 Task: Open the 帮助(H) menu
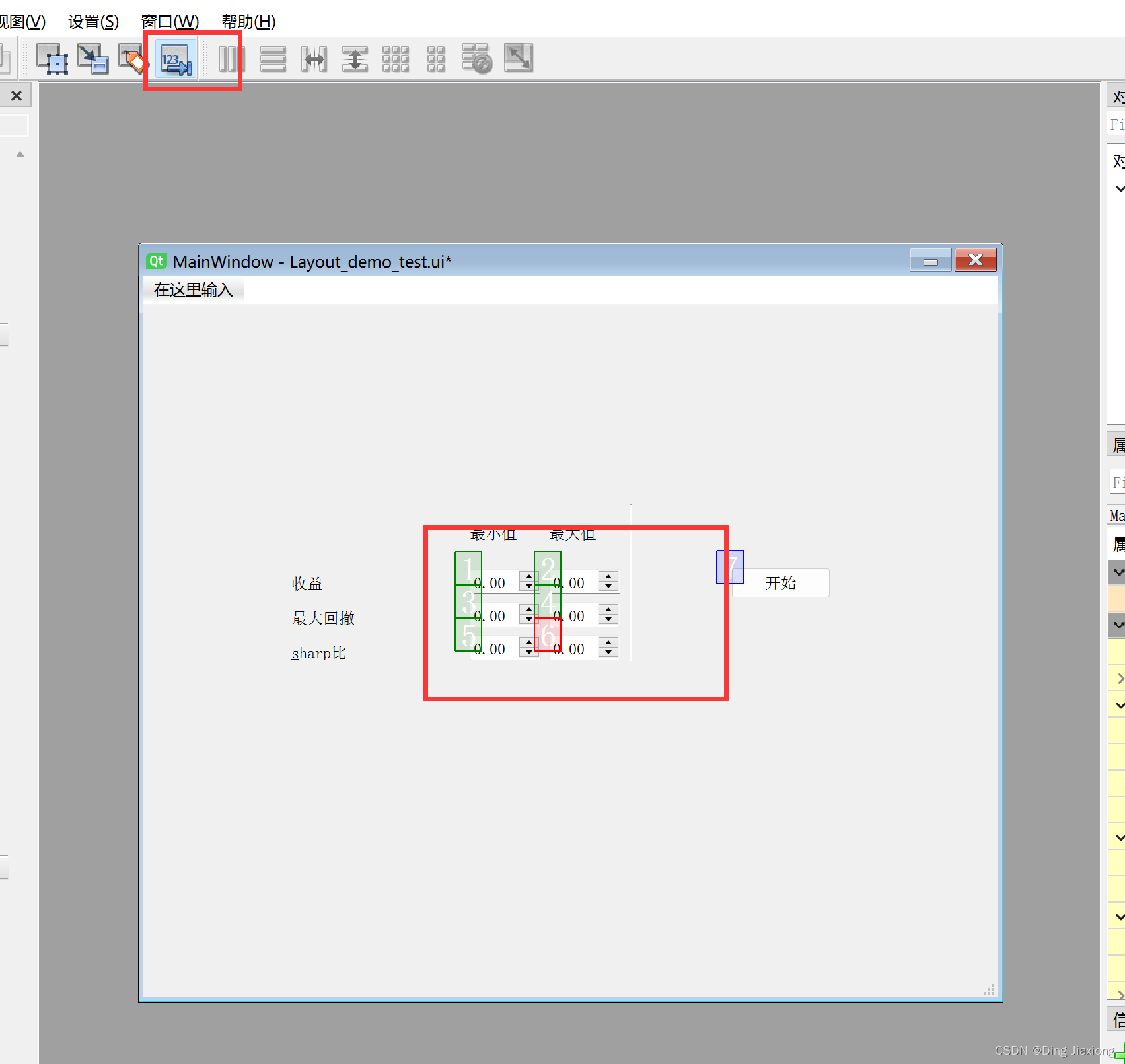coord(248,22)
